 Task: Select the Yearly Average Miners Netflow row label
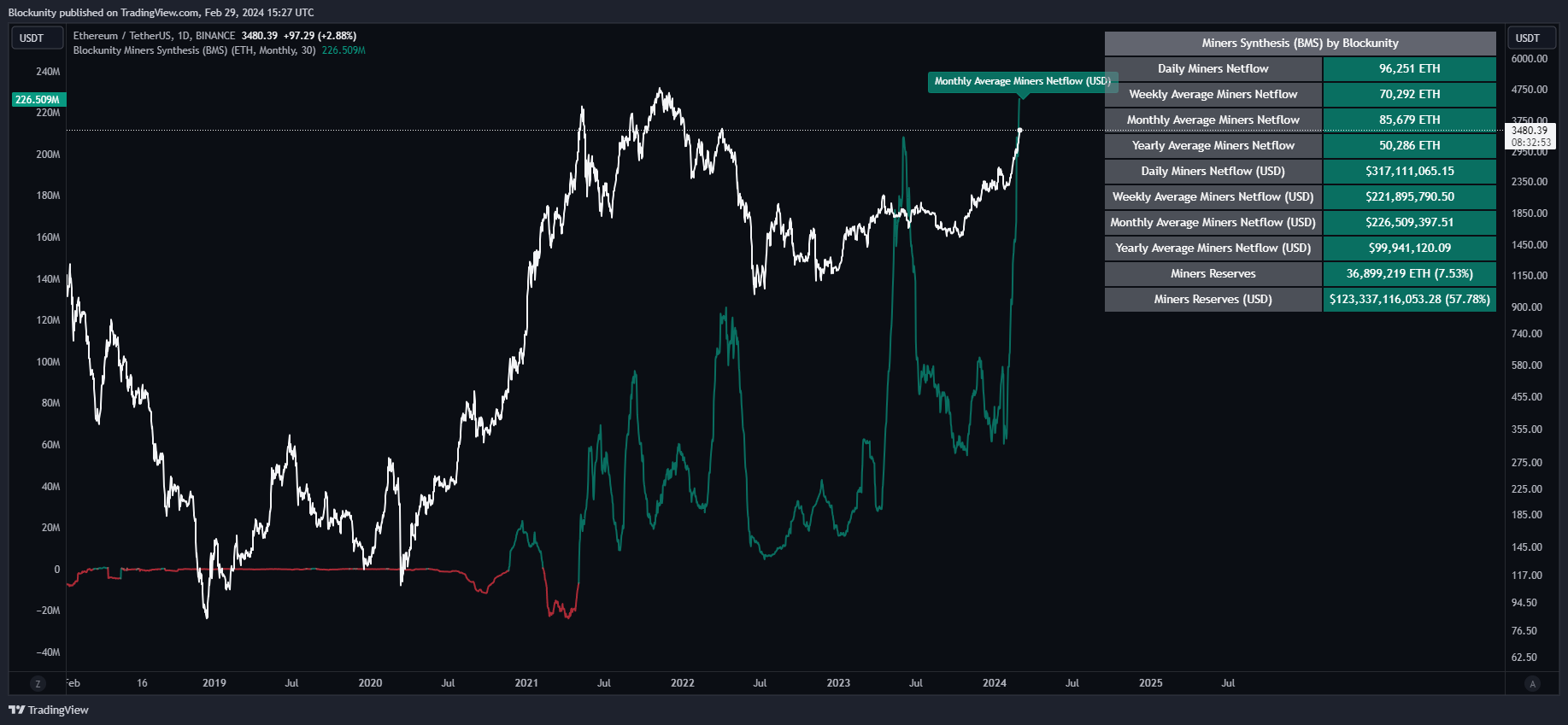(1213, 146)
